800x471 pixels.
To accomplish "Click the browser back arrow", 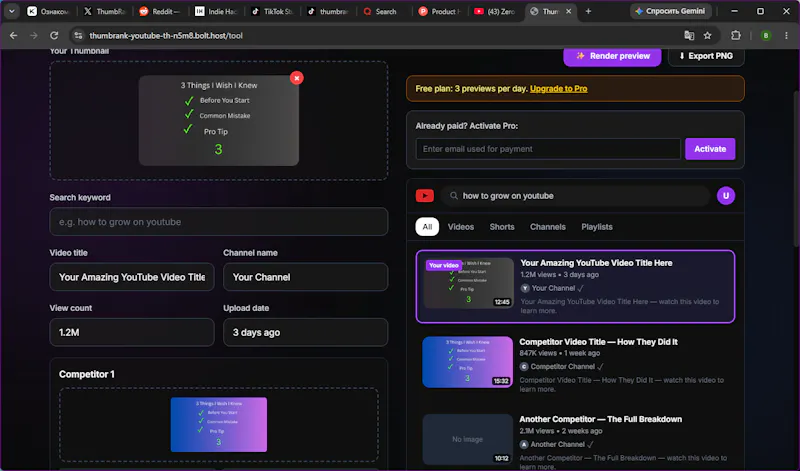I will pyautogui.click(x=14, y=35).
